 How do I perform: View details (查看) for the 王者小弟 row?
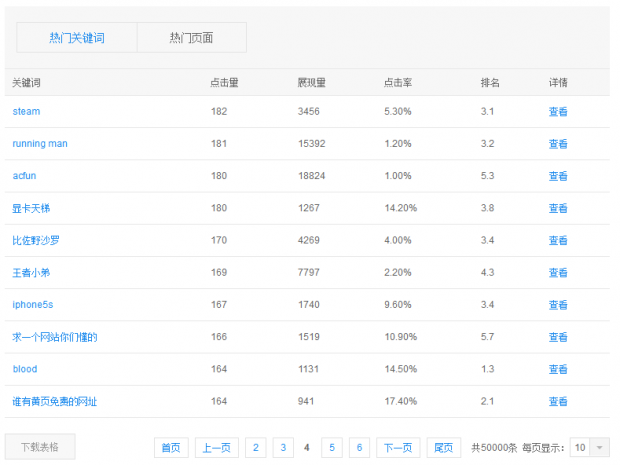[558, 272]
